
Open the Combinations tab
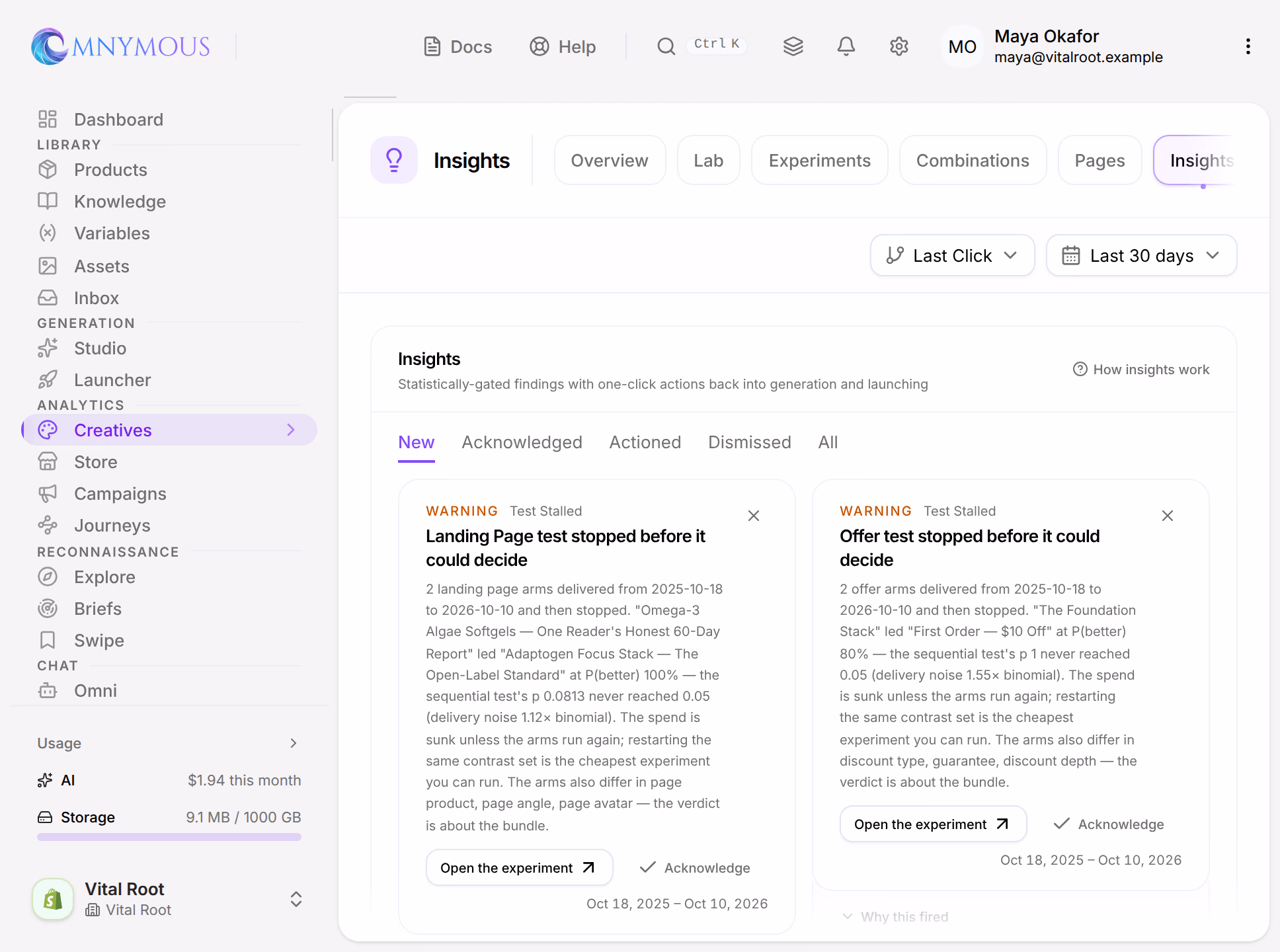point(973,161)
